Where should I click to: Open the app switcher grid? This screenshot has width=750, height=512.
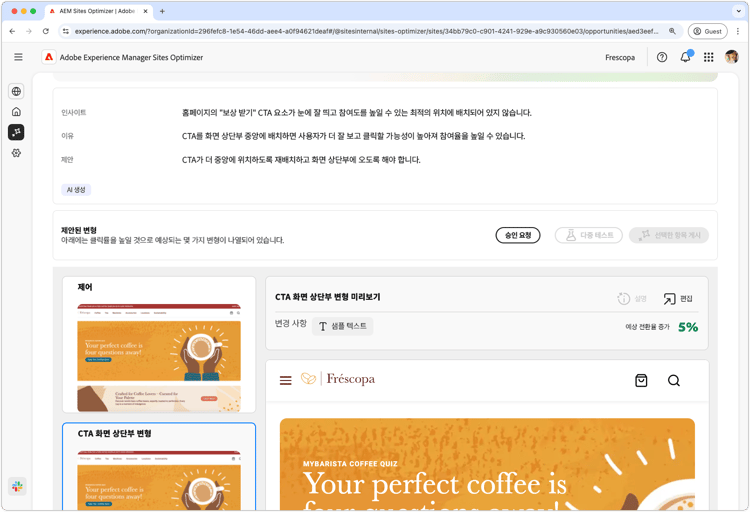pos(708,57)
